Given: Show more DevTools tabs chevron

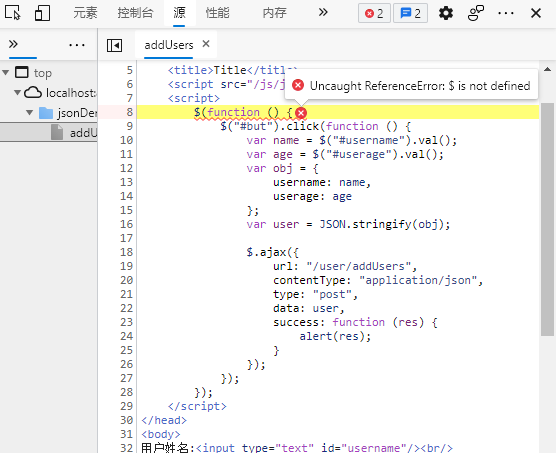Looking at the screenshot, I should (x=323, y=12).
